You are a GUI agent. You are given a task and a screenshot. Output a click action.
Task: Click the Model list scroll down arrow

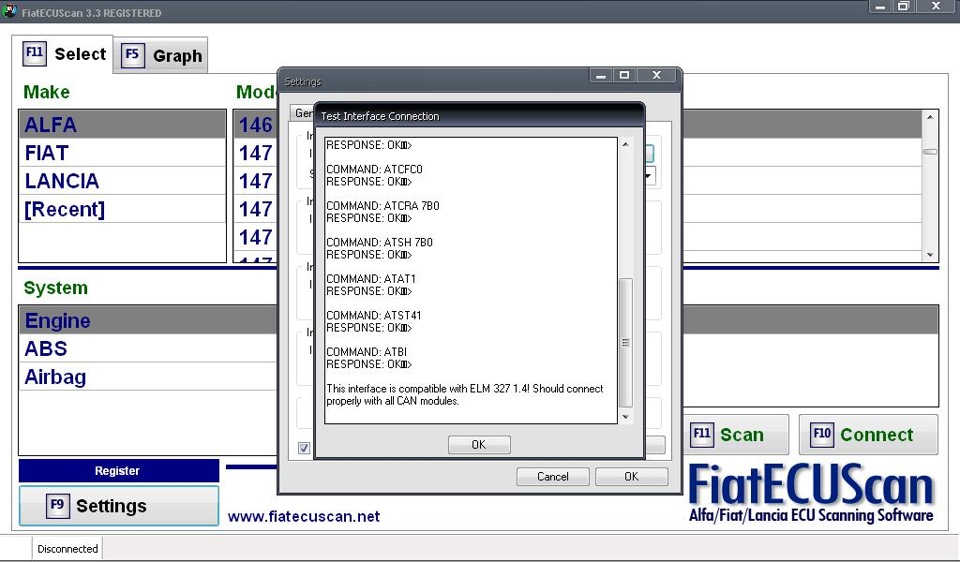click(930, 255)
